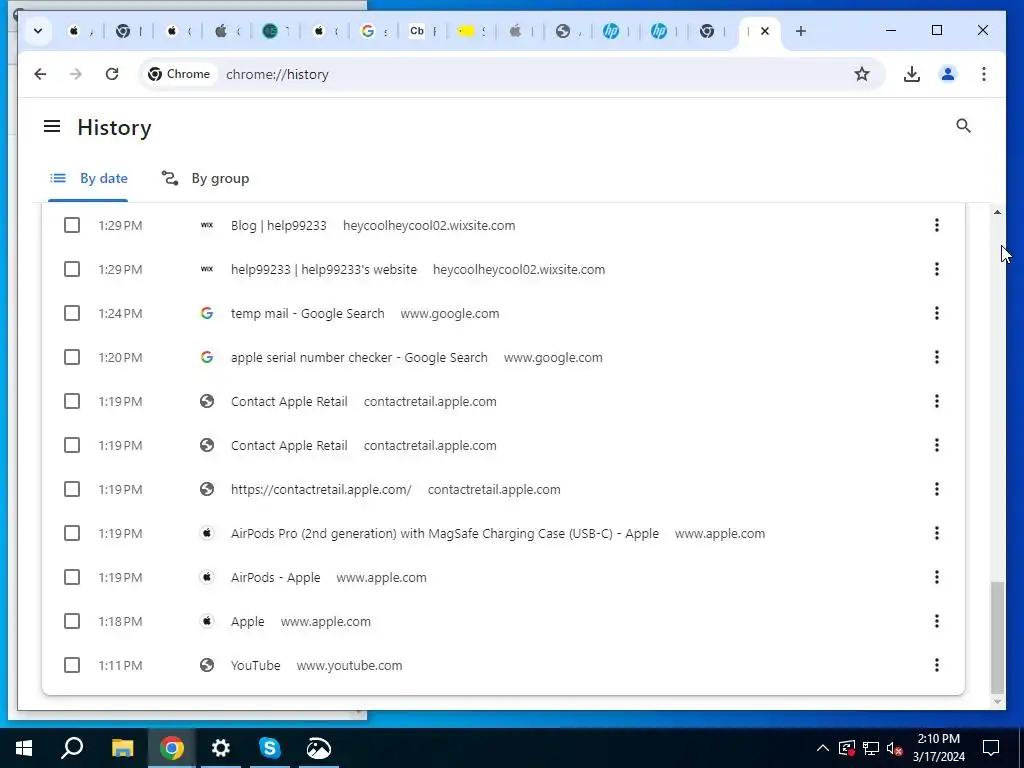
Task: Reload the page with the refresh icon
Action: click(x=112, y=74)
